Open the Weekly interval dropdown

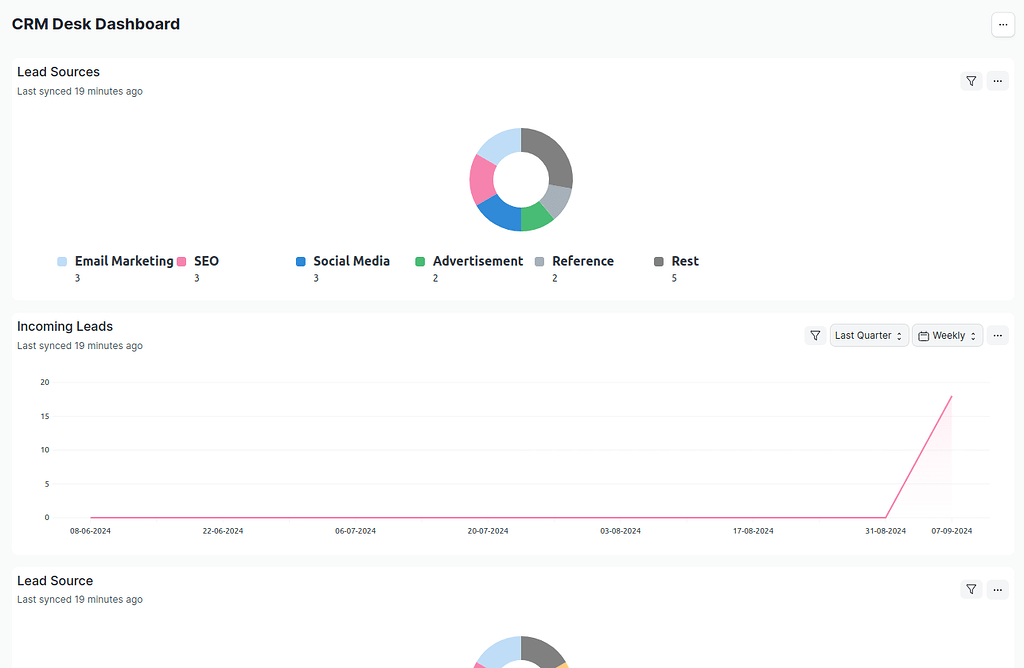click(947, 335)
